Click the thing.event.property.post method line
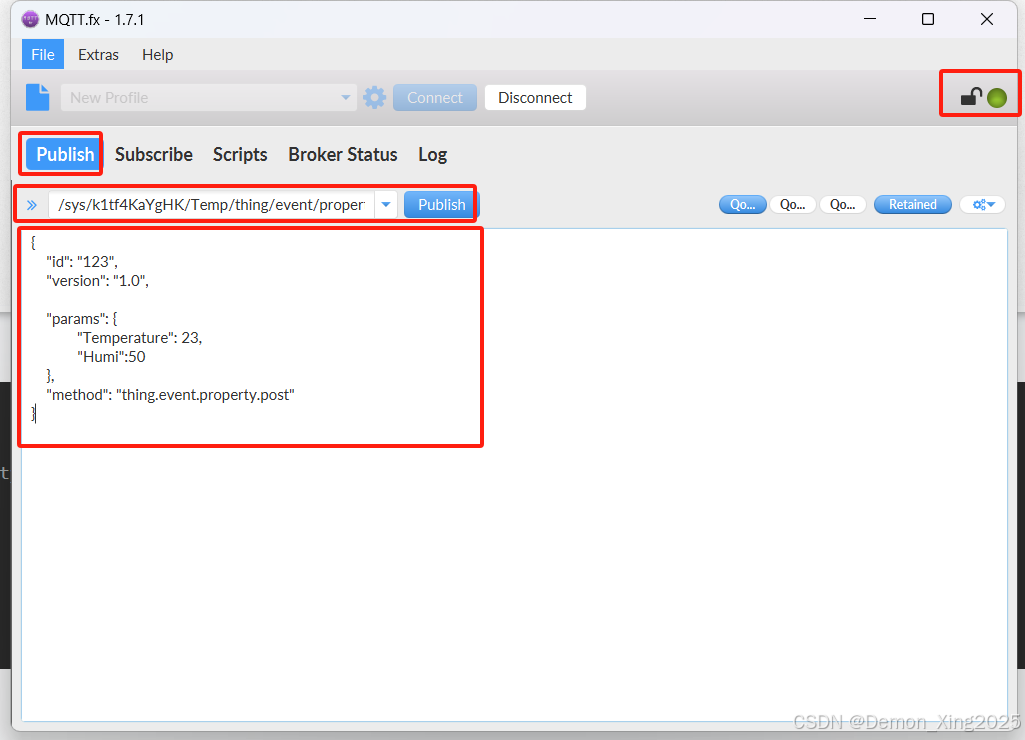The image size is (1025, 740). (171, 395)
